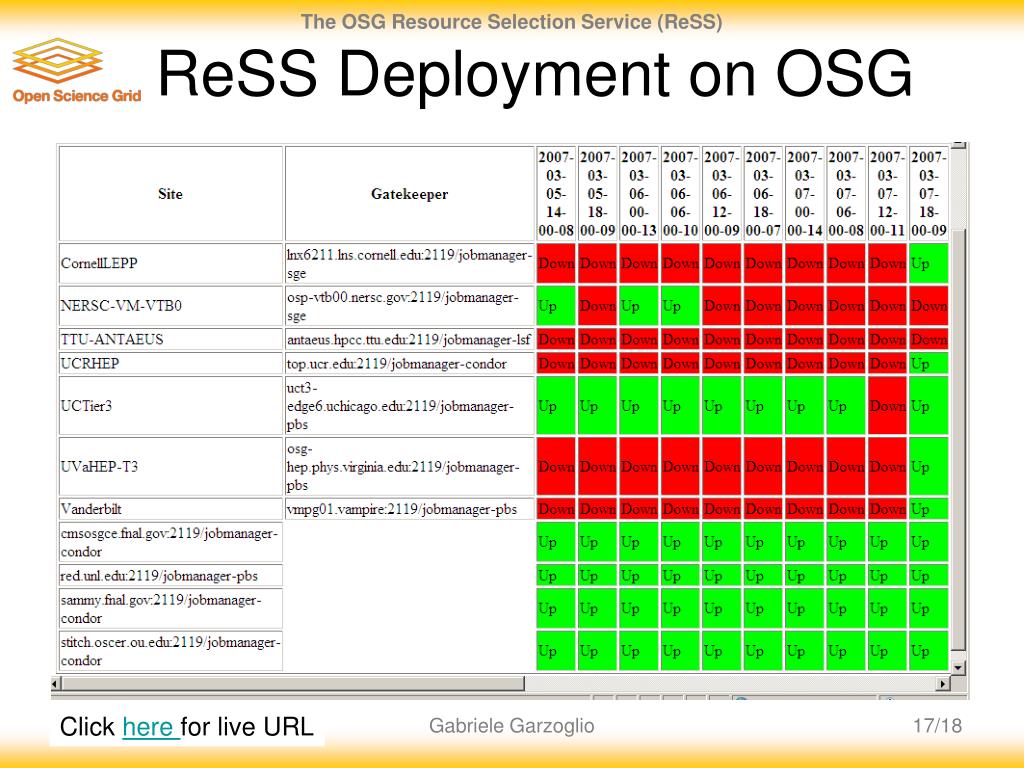
Task: Click the slide title ReSS Deployment on OSG
Action: pos(535,74)
